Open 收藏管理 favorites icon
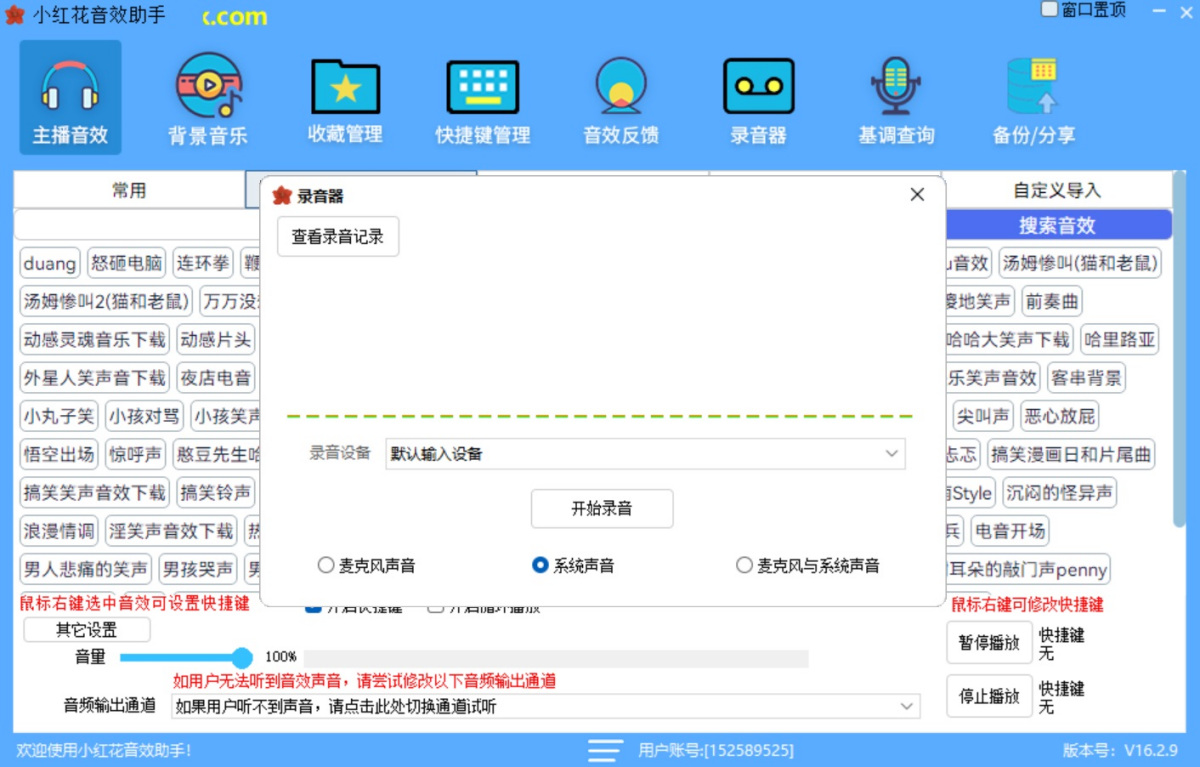Screen dimensions: 1200x767 (x=344, y=96)
